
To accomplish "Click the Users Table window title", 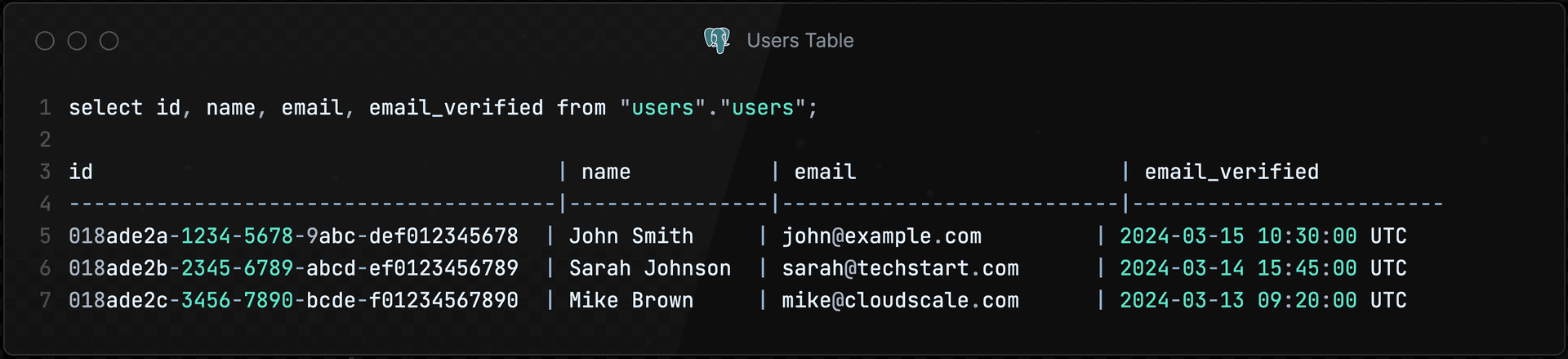I will 800,40.
